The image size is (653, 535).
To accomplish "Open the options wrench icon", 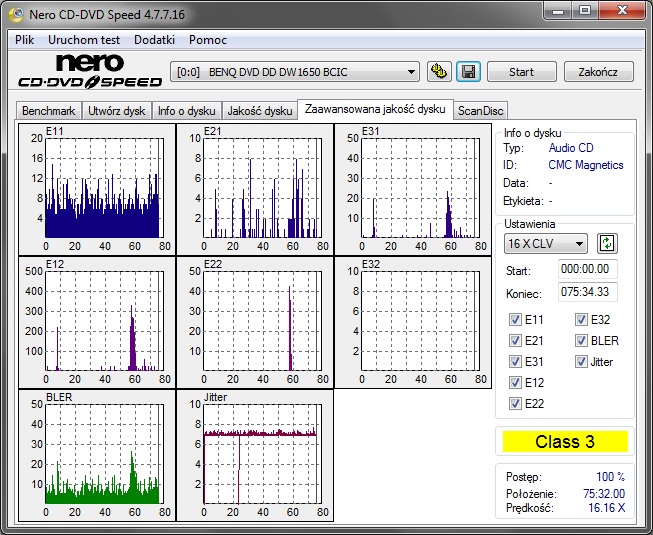I will 439,72.
